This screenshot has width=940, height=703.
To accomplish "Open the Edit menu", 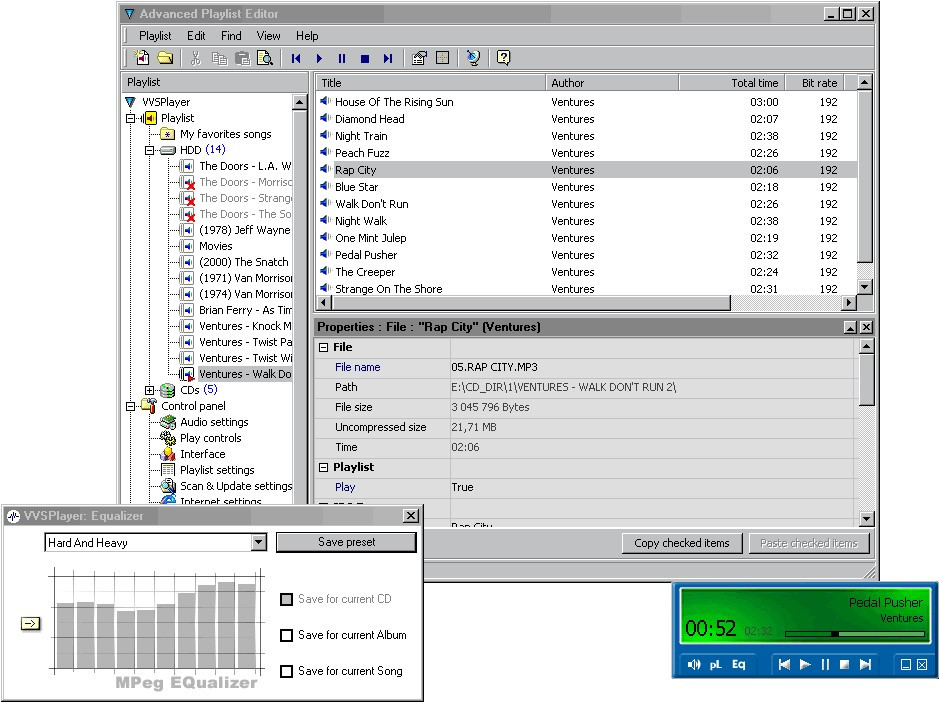I will (196, 36).
